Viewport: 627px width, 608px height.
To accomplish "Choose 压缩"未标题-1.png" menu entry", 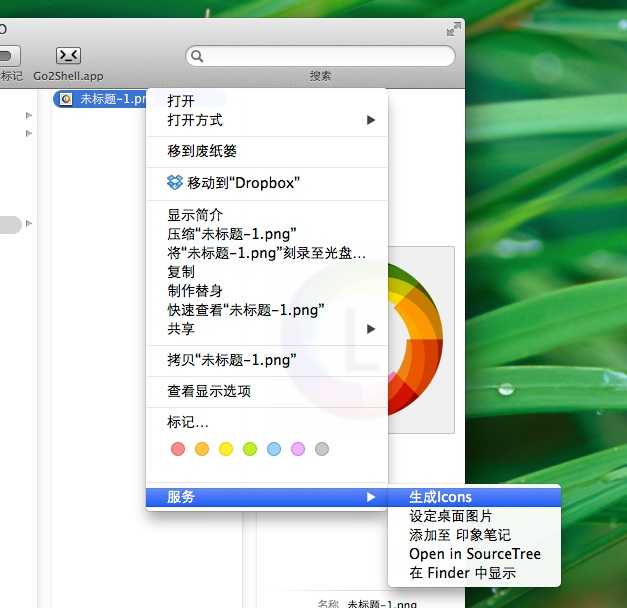I will 267,234.
